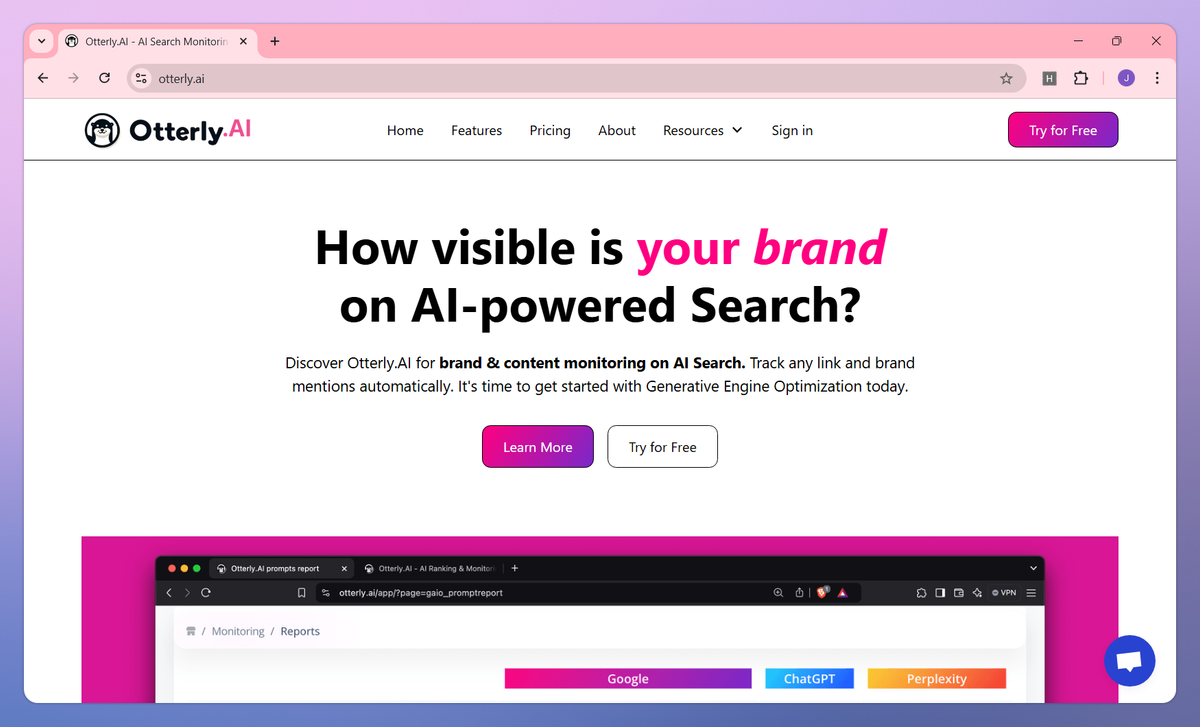Click the 'How visible is your brand' headline
This screenshot has height=727, width=1200.
(600, 277)
